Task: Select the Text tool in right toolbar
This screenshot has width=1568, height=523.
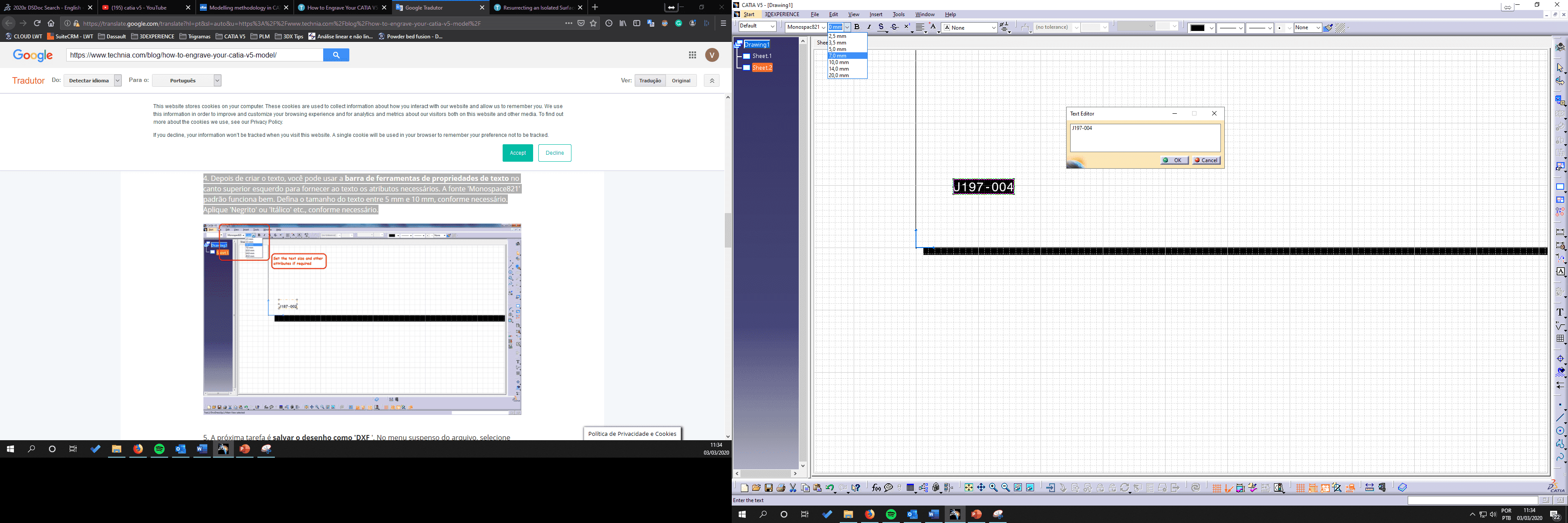Action: pos(1560,312)
